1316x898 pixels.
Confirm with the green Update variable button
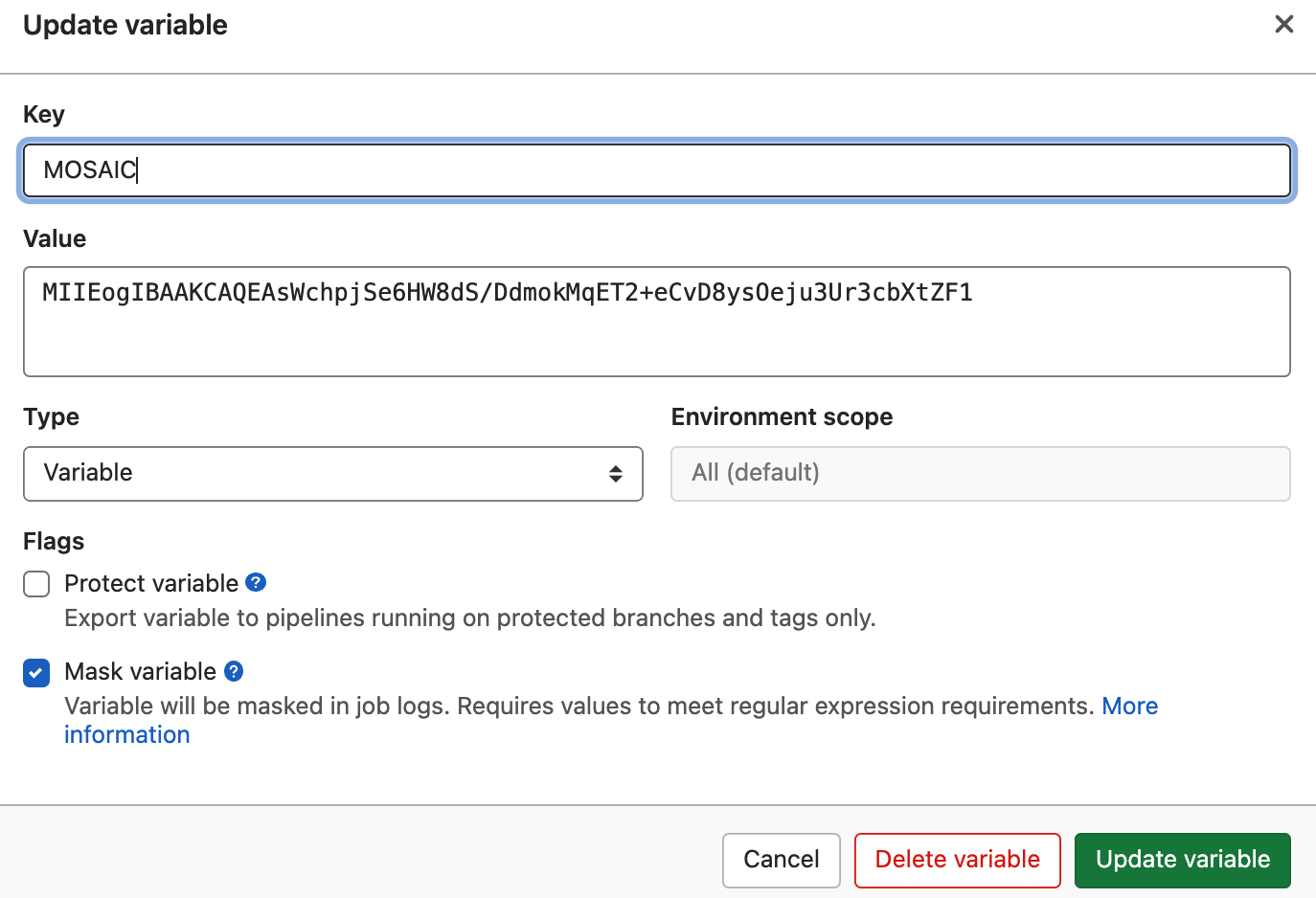1182,860
